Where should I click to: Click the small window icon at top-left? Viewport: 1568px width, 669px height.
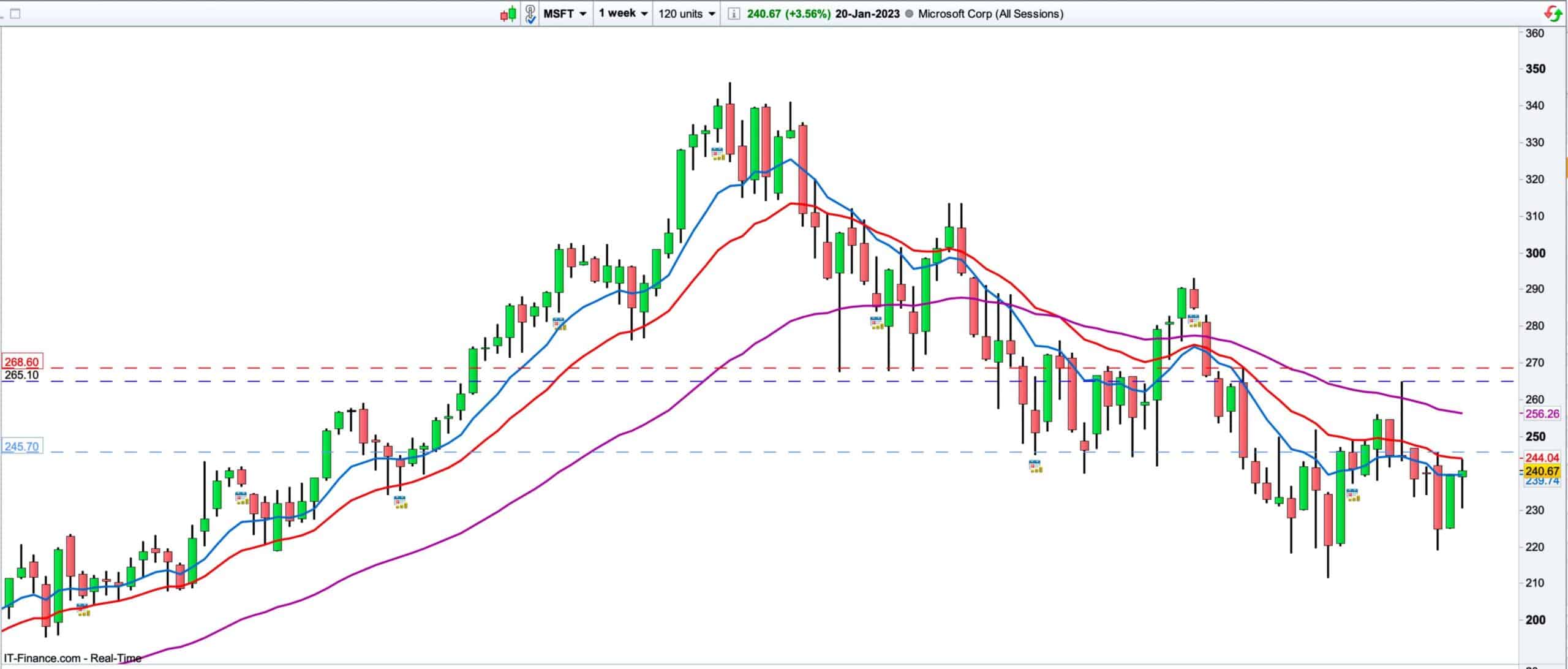[x=15, y=13]
